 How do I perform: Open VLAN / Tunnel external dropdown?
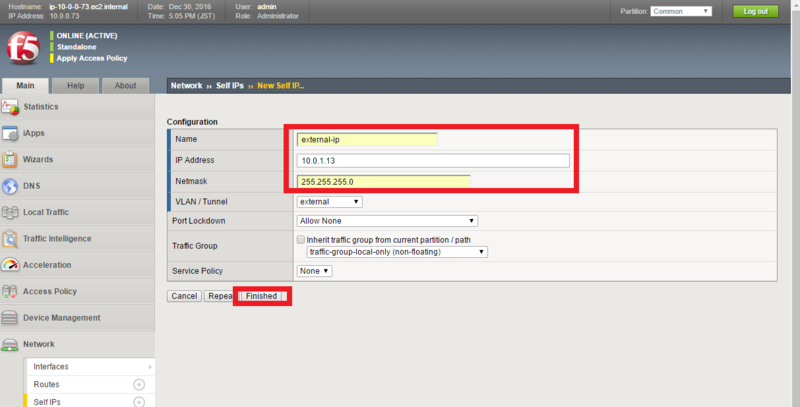click(x=329, y=202)
